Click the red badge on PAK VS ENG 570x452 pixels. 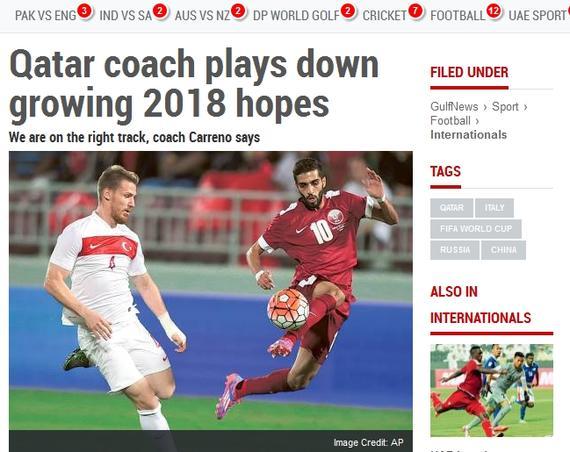(x=84, y=11)
